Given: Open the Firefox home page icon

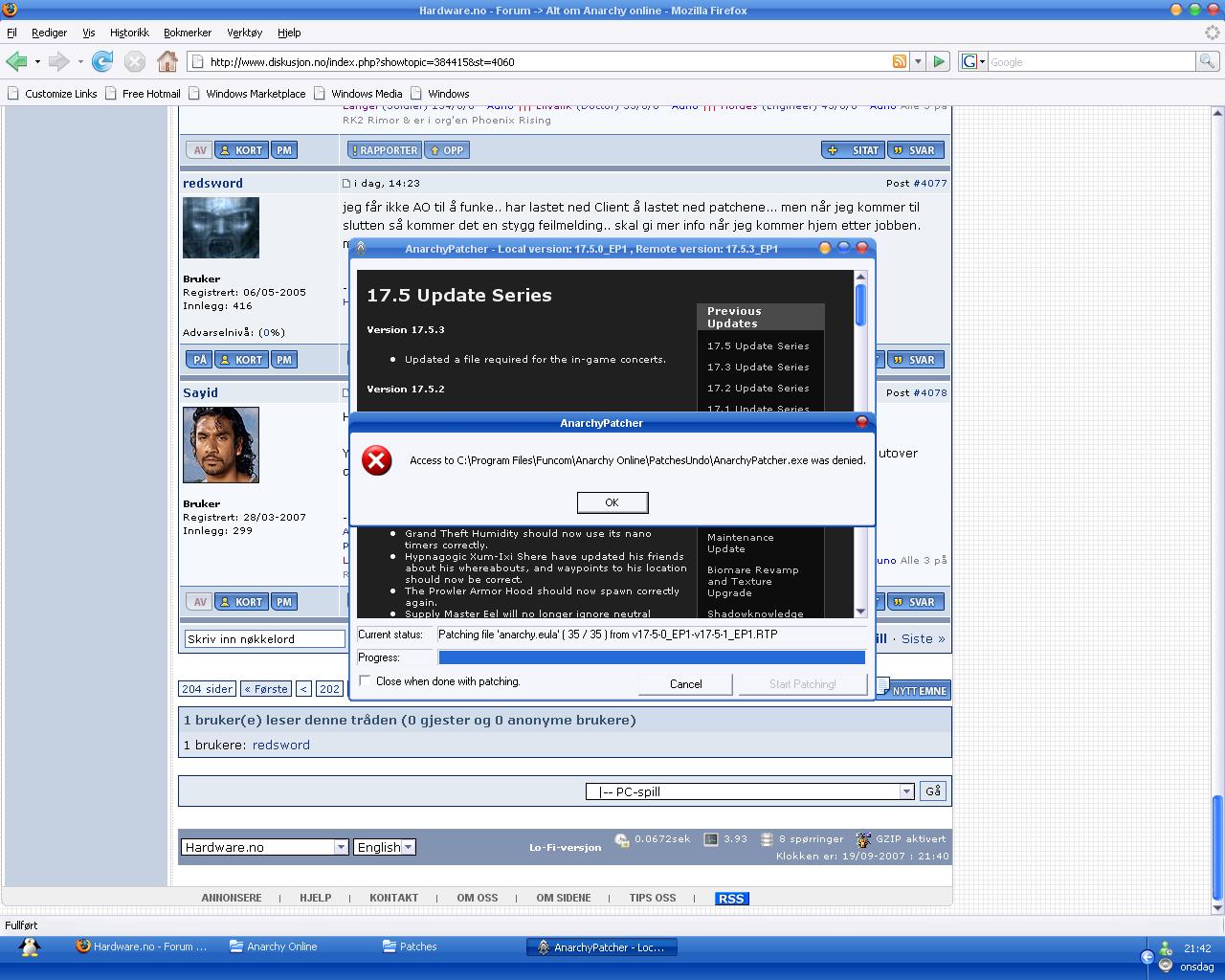Looking at the screenshot, I should pos(167,61).
